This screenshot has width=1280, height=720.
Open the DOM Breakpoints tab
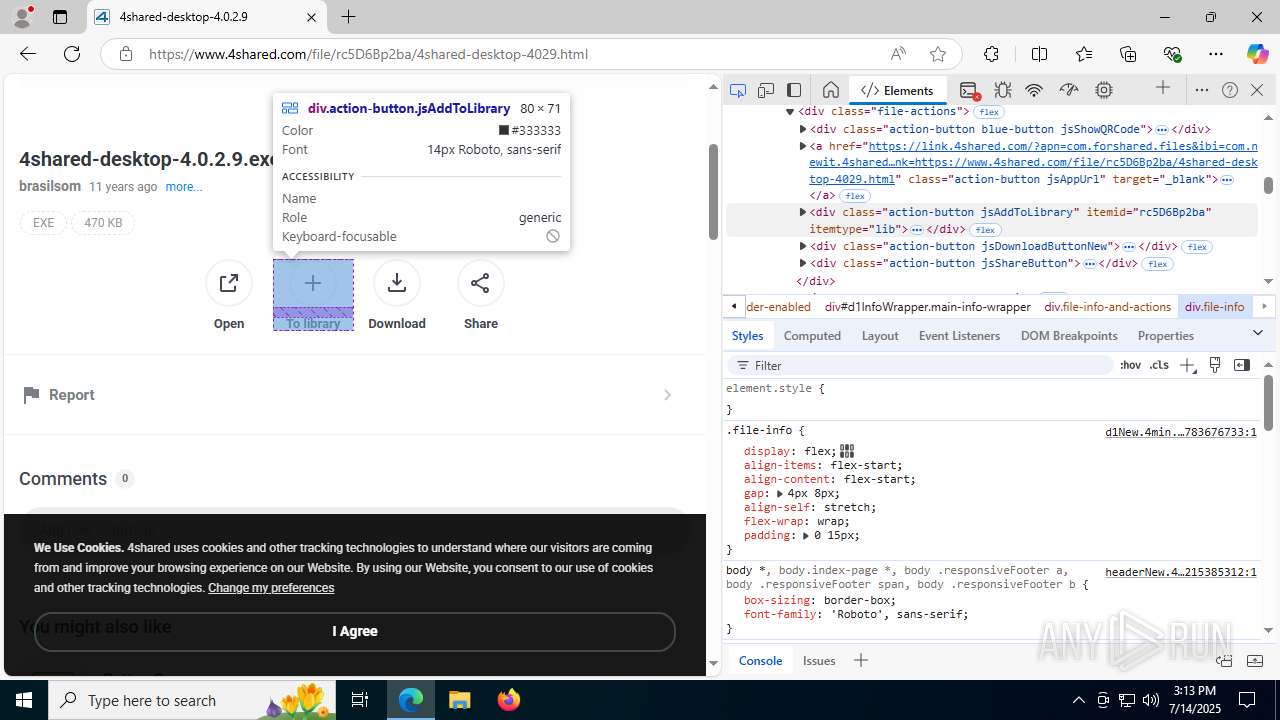[1069, 336]
